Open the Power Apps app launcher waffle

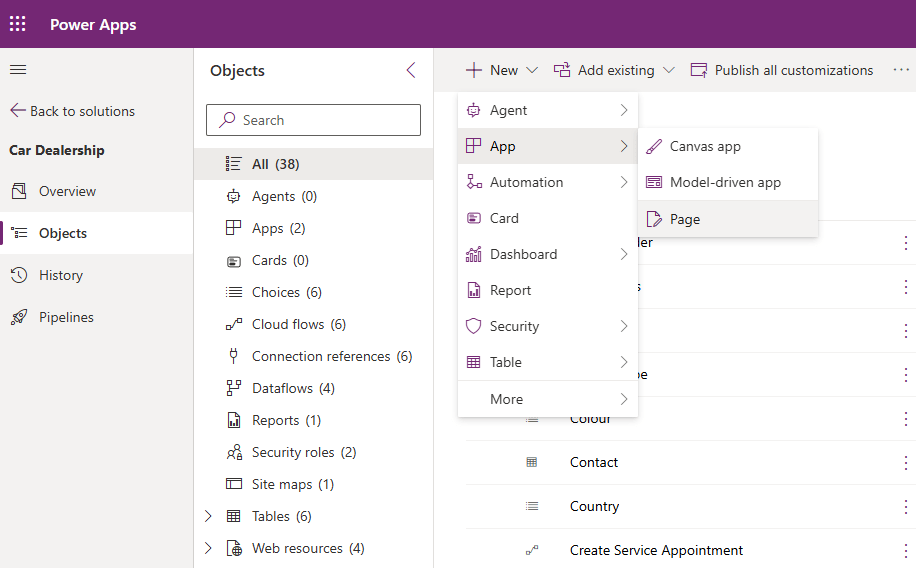tap(18, 24)
